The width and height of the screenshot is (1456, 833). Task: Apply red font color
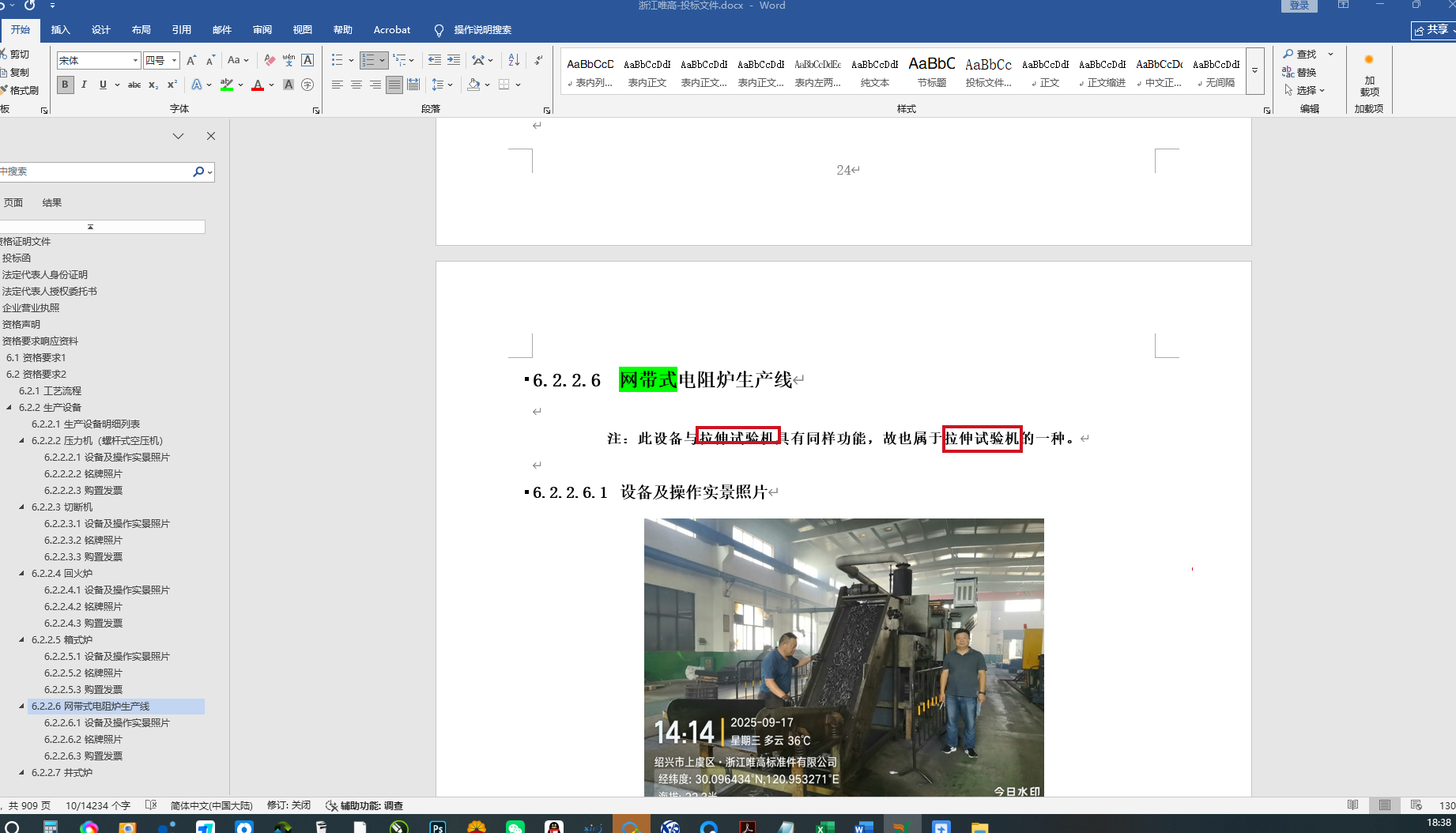point(257,85)
